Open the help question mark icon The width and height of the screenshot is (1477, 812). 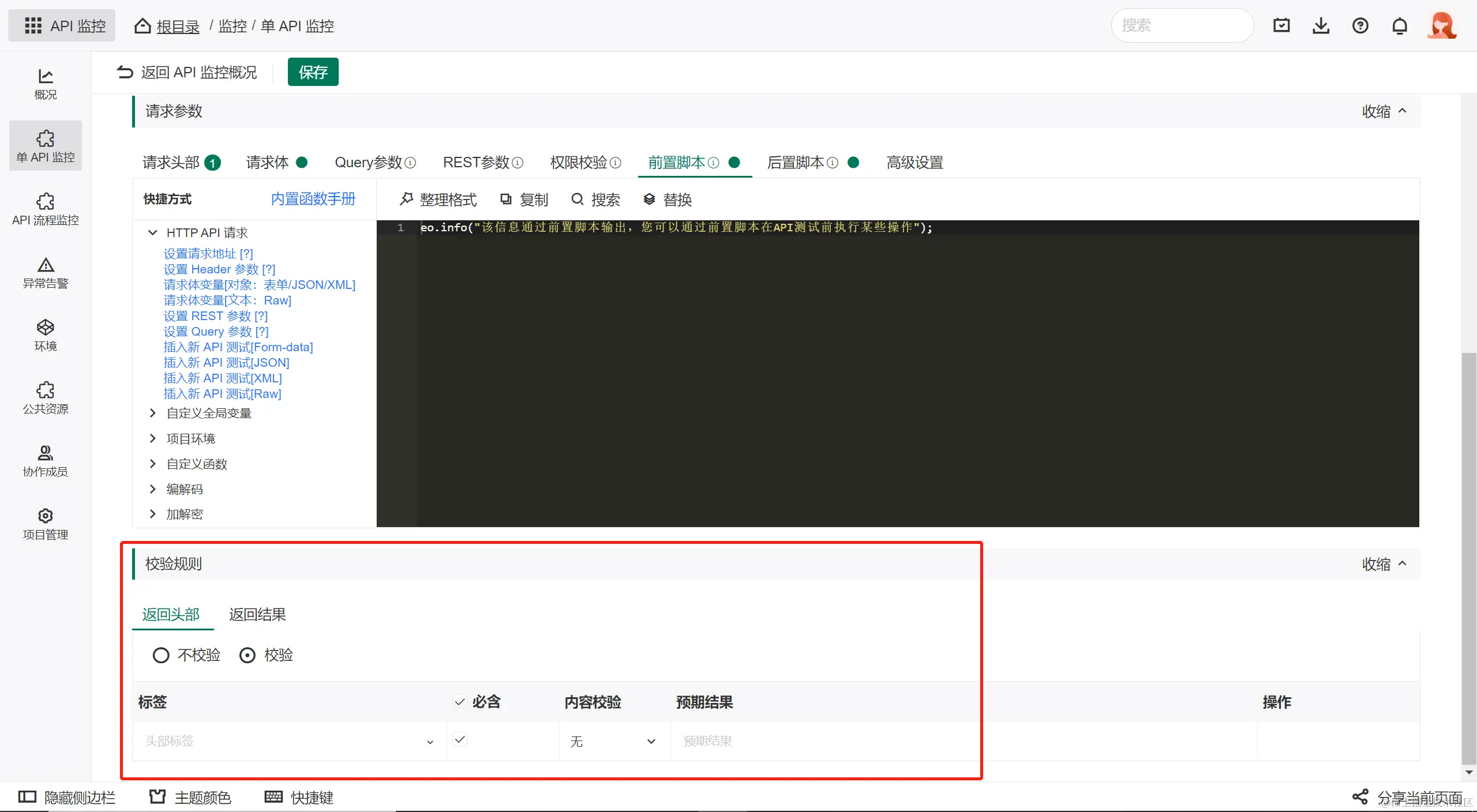pos(1360,26)
